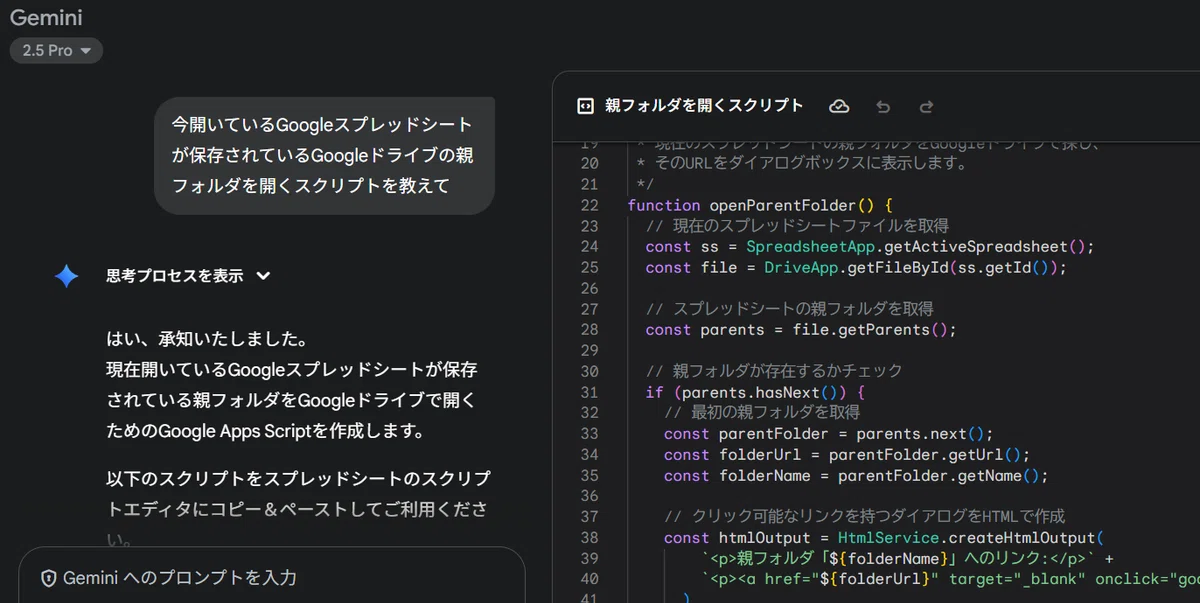Click line number 31 in code gutter
Viewport: 1200px width, 603px height.
[588, 392]
